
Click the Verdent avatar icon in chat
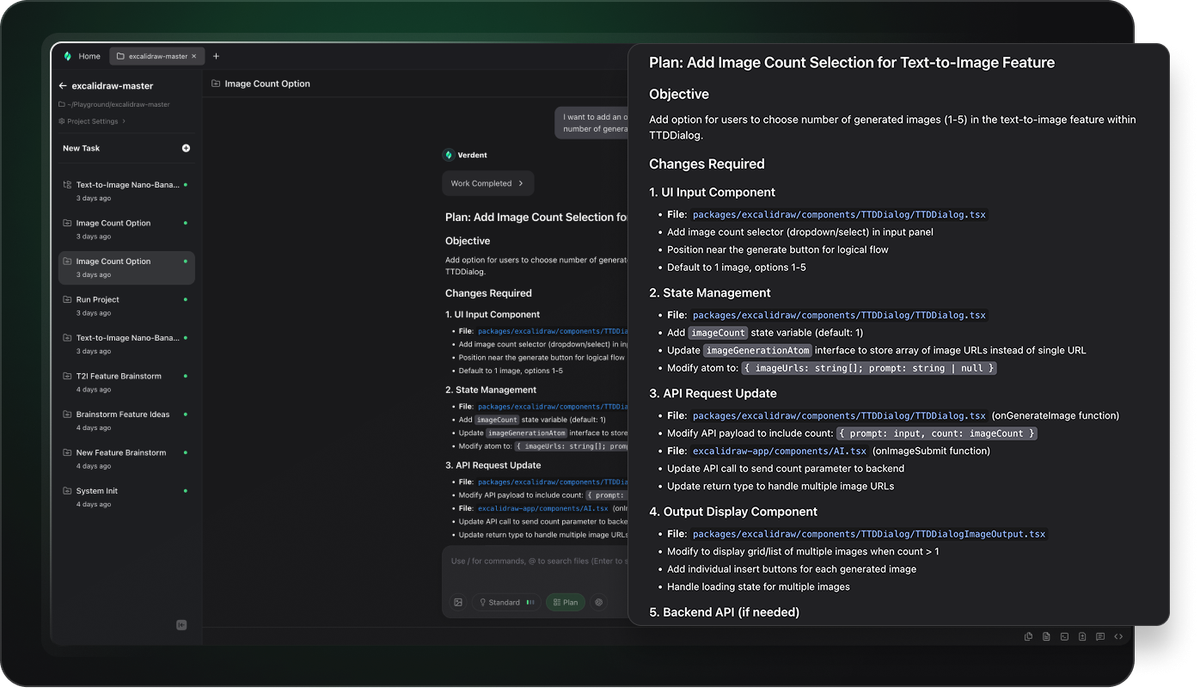[x=448, y=155]
